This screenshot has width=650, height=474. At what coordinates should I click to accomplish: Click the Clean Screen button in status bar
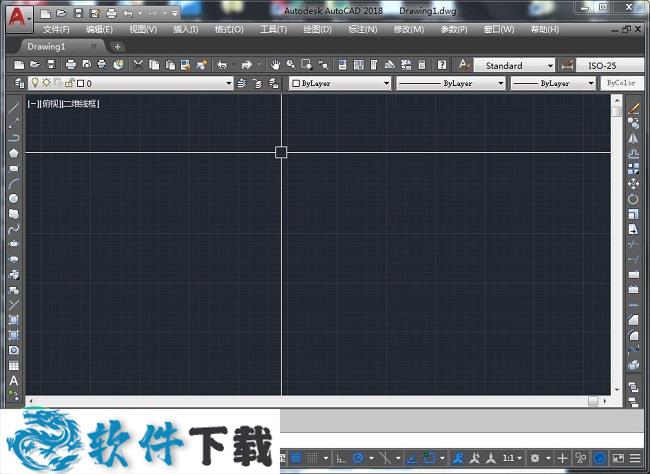[618, 458]
